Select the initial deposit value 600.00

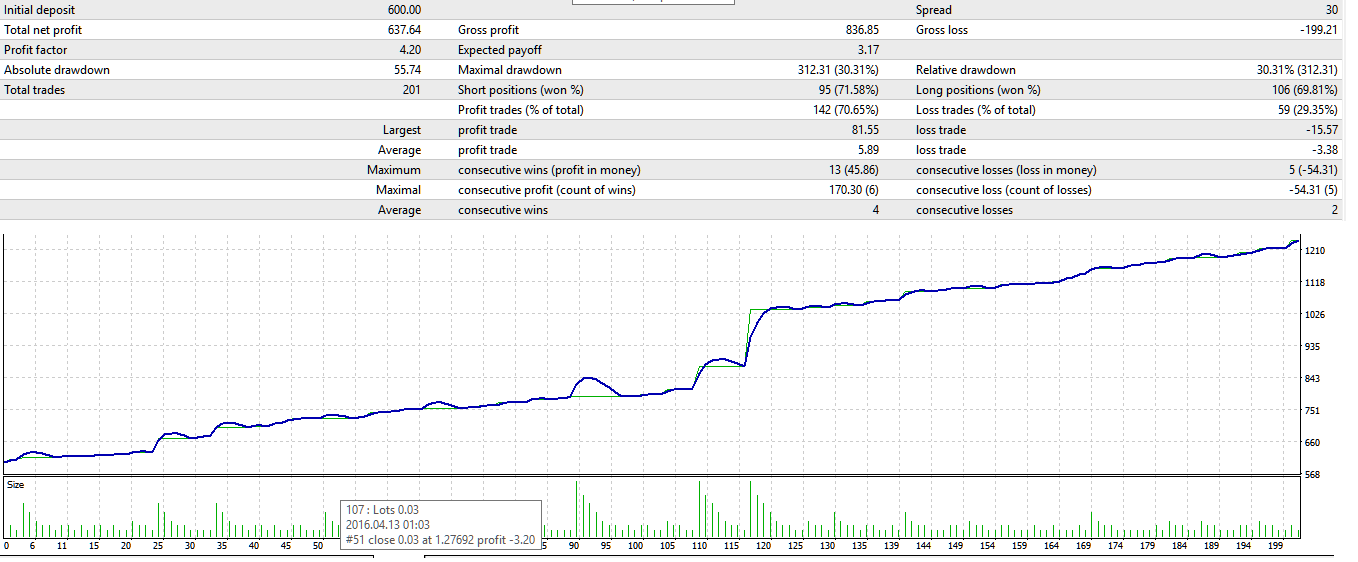[404, 10]
